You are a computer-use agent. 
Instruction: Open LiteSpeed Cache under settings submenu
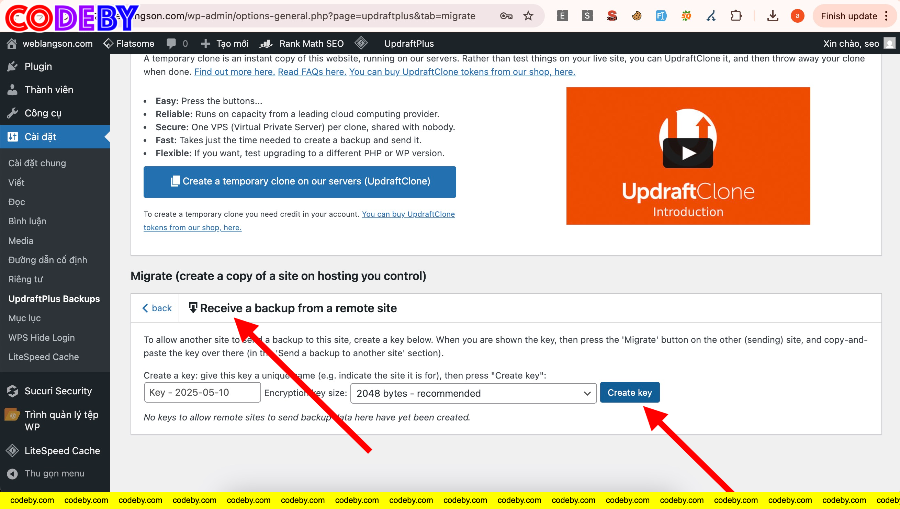44,357
